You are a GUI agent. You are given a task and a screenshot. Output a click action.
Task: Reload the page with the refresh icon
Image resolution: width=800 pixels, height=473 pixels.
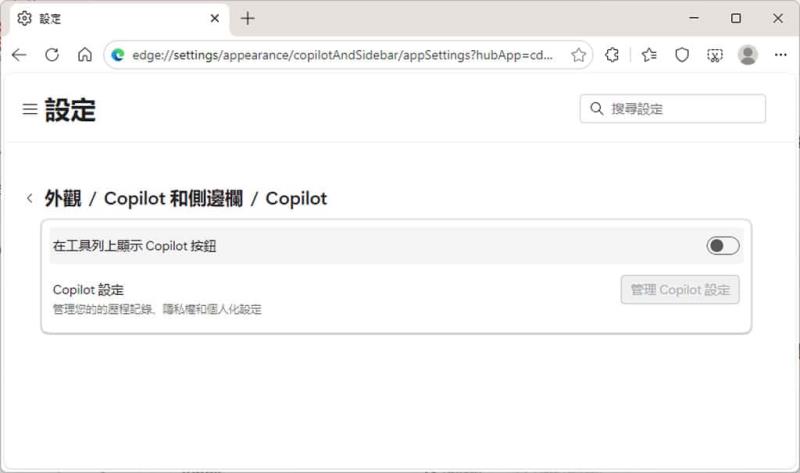pos(52,55)
